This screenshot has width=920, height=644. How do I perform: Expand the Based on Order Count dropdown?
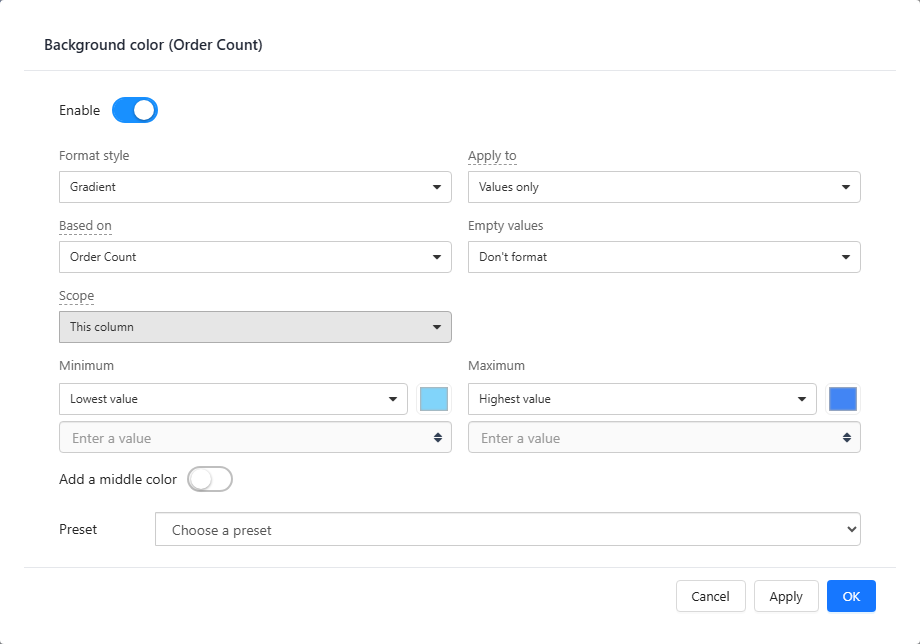pyautogui.click(x=255, y=257)
